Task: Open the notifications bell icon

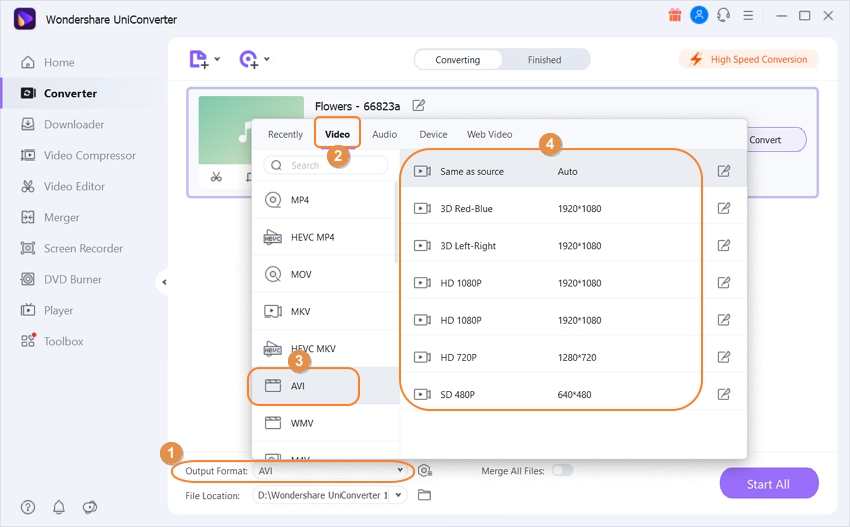Action: (59, 507)
